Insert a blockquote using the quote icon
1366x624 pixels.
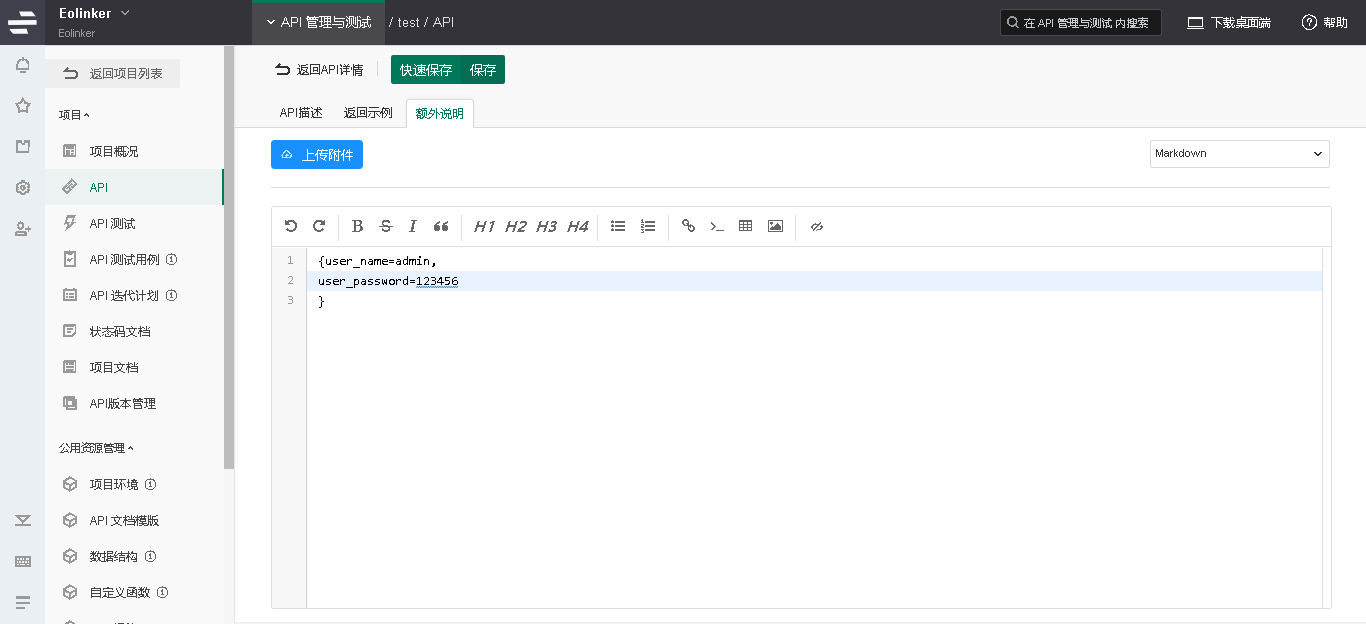point(441,226)
